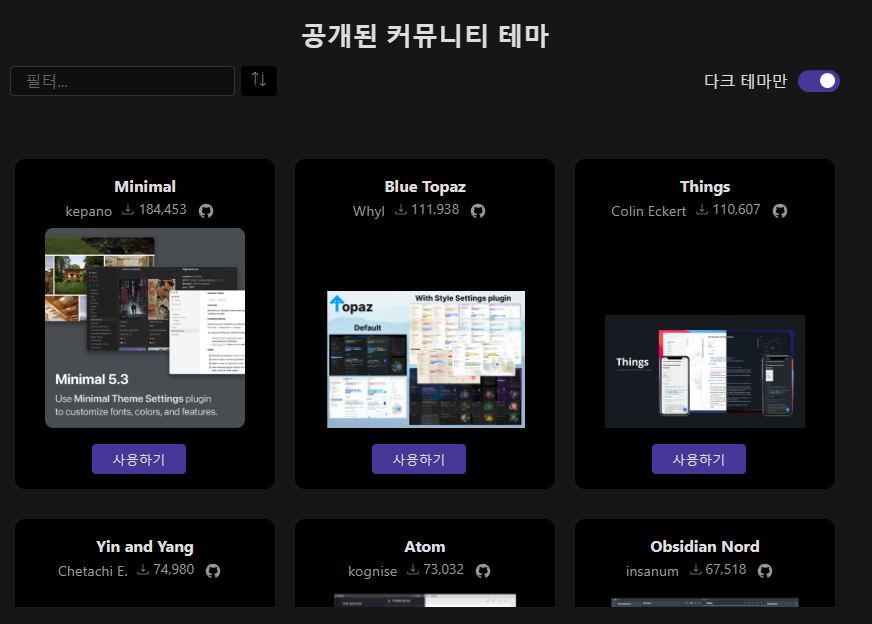Click download count 73,032

coord(443,569)
